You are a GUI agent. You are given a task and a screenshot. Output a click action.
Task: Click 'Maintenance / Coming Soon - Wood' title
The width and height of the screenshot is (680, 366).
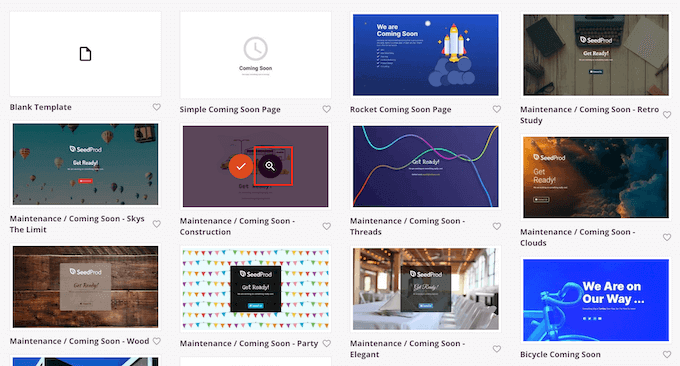pyautogui.click(x=79, y=341)
